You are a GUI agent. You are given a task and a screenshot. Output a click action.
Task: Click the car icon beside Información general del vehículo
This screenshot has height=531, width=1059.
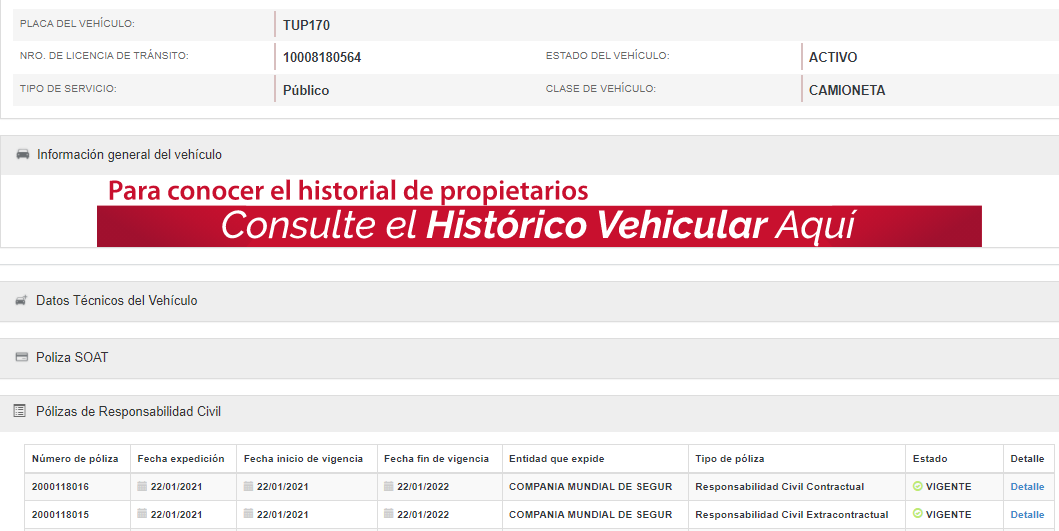coord(22,155)
